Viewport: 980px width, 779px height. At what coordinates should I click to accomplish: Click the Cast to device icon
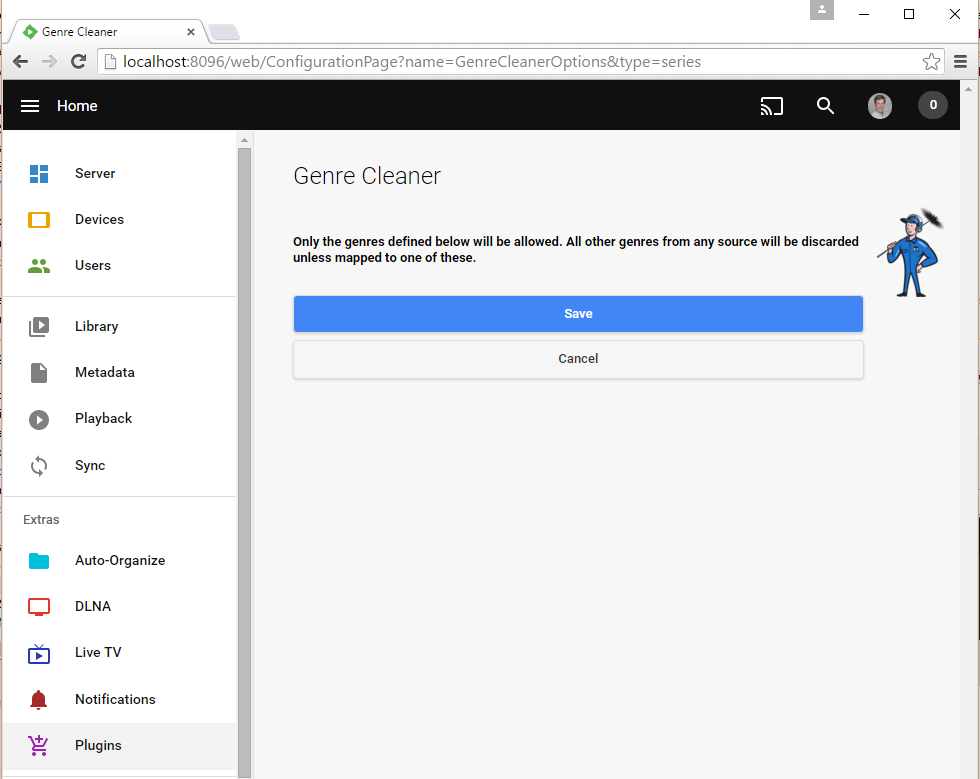[771, 106]
